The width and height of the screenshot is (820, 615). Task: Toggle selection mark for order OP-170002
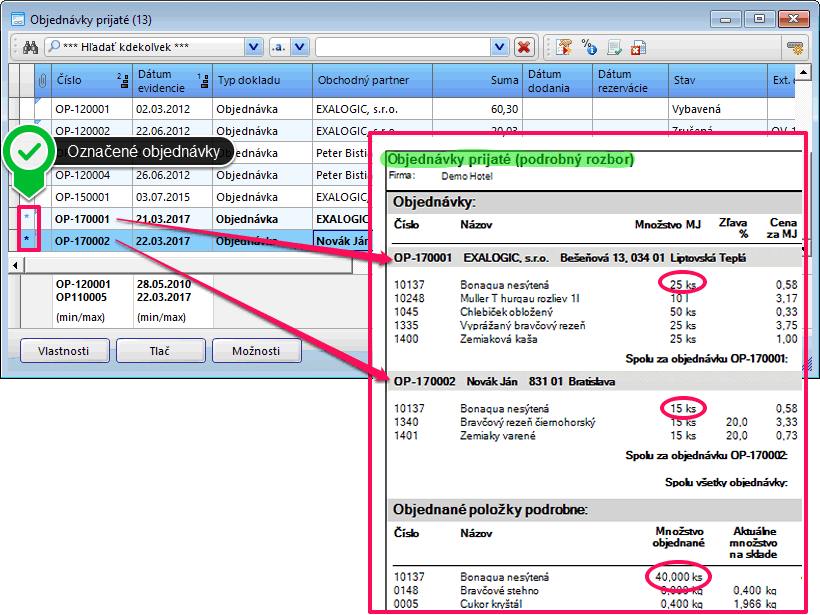click(x=26, y=240)
